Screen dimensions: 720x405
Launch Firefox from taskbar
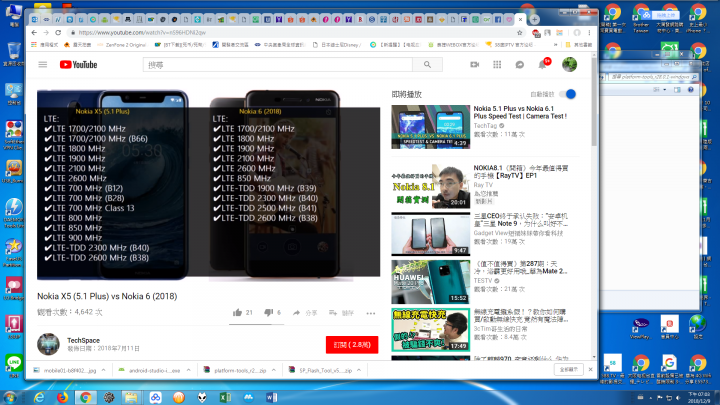pos(62,398)
